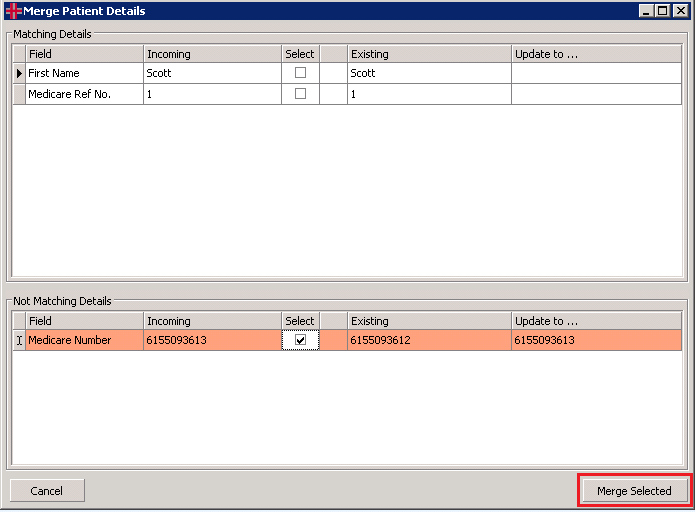Click Select column header in Matching Details
This screenshot has height=512, width=695.
(300, 54)
